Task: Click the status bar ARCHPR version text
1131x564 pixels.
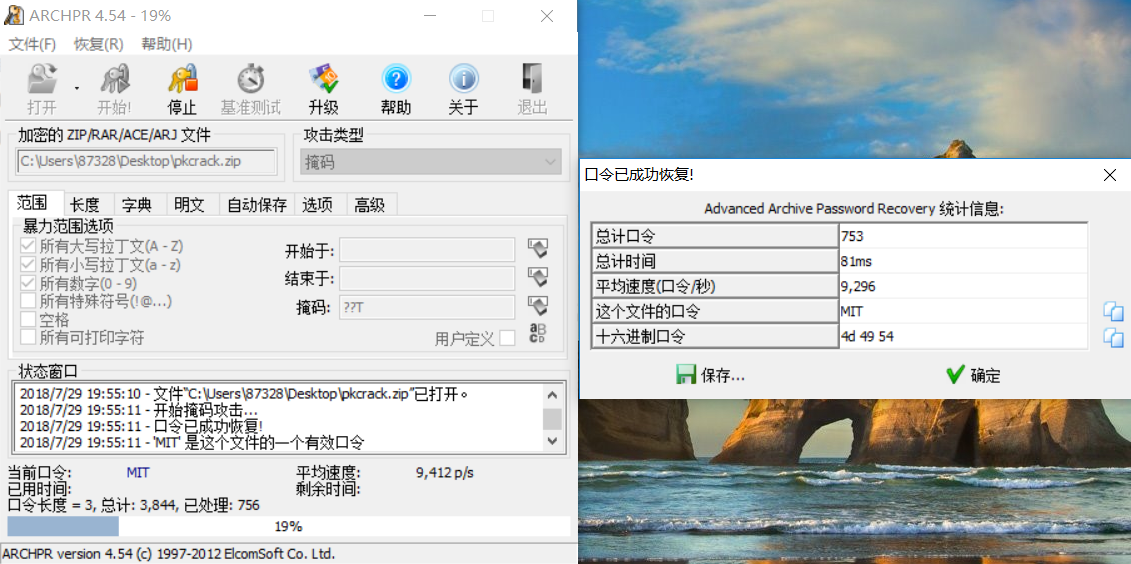Action: 170,554
